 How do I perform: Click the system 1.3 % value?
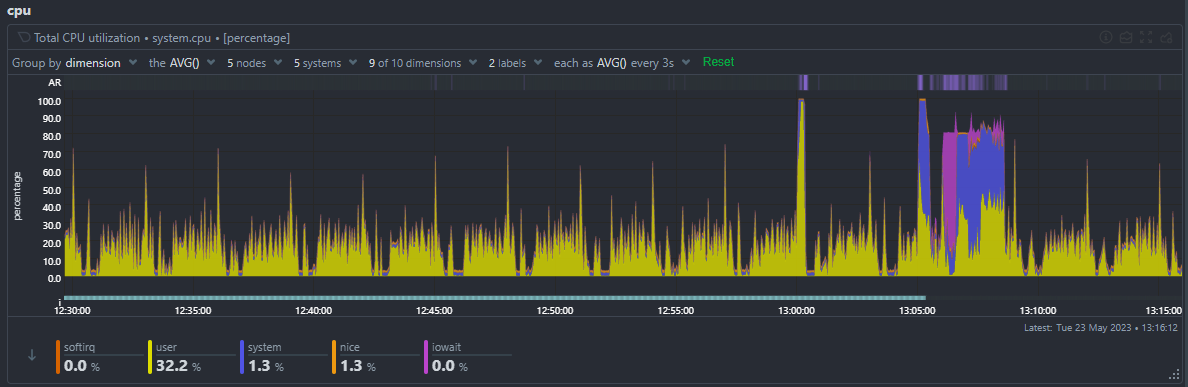click(x=265, y=366)
